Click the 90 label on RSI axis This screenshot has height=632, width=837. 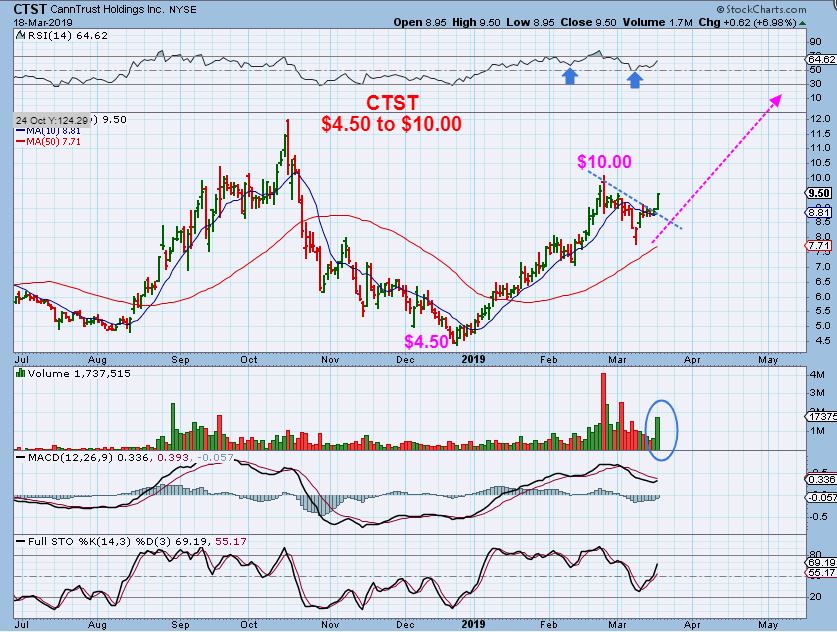815,42
